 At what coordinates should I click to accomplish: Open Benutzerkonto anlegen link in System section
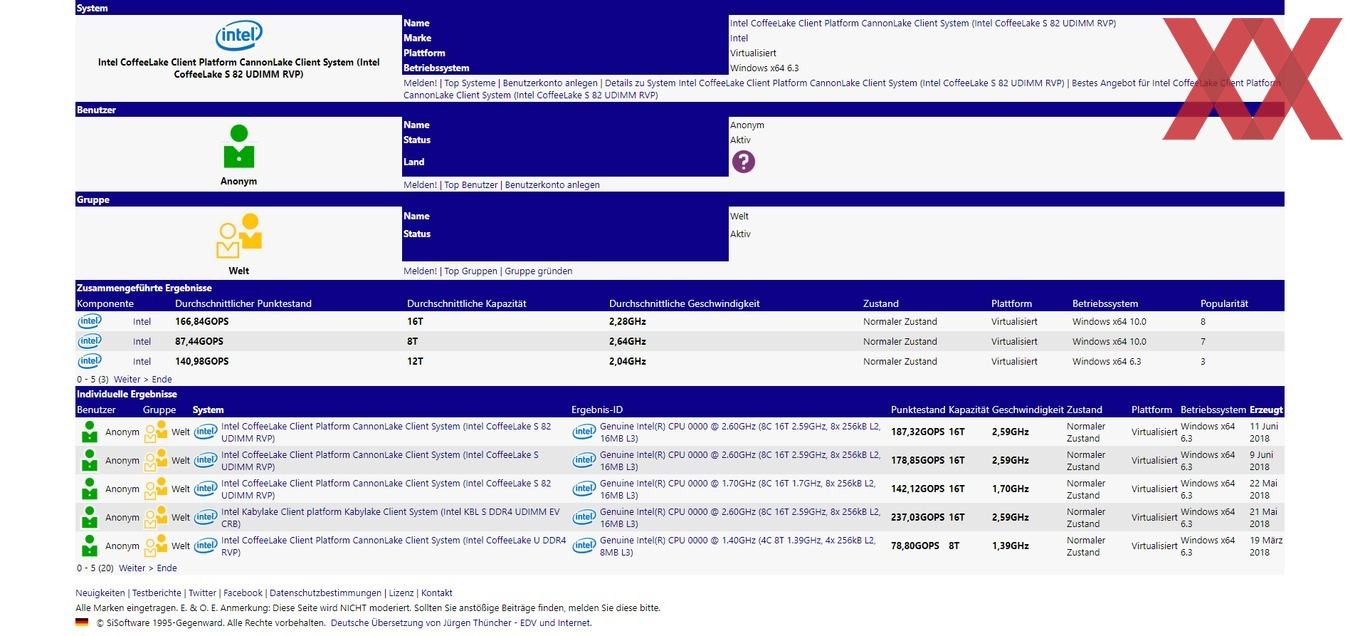(x=551, y=83)
